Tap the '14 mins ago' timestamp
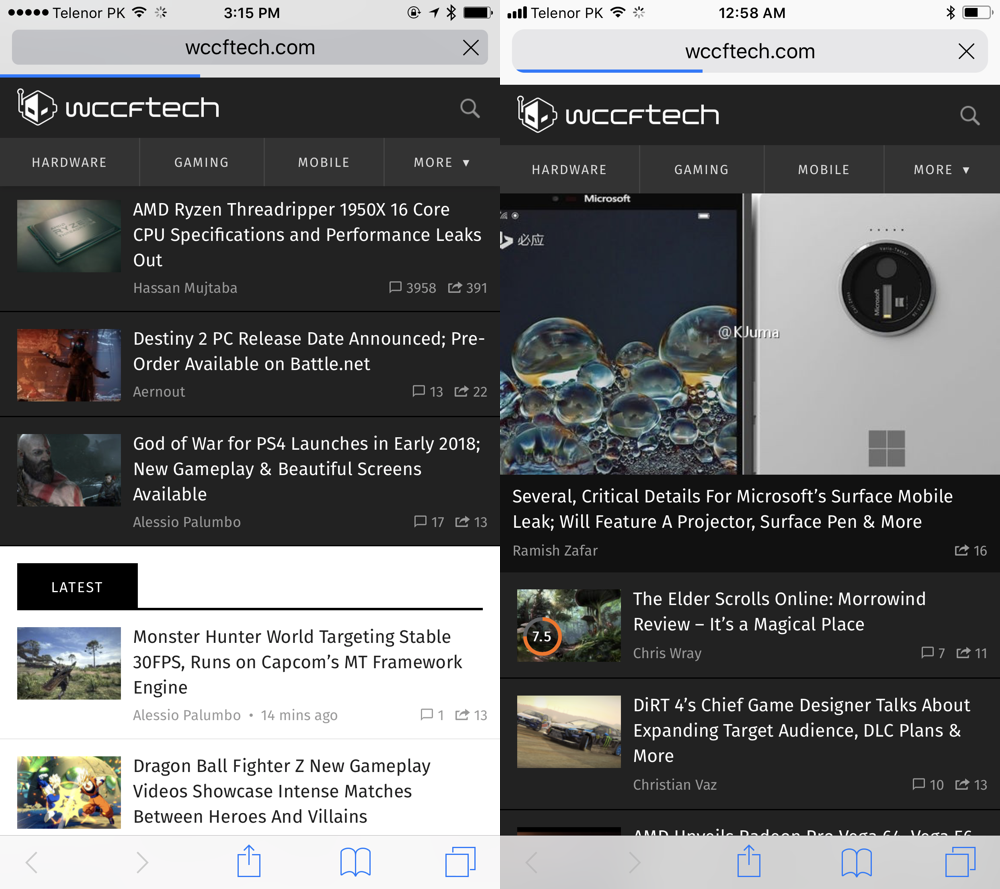The width and height of the screenshot is (1000, 889). [x=299, y=715]
